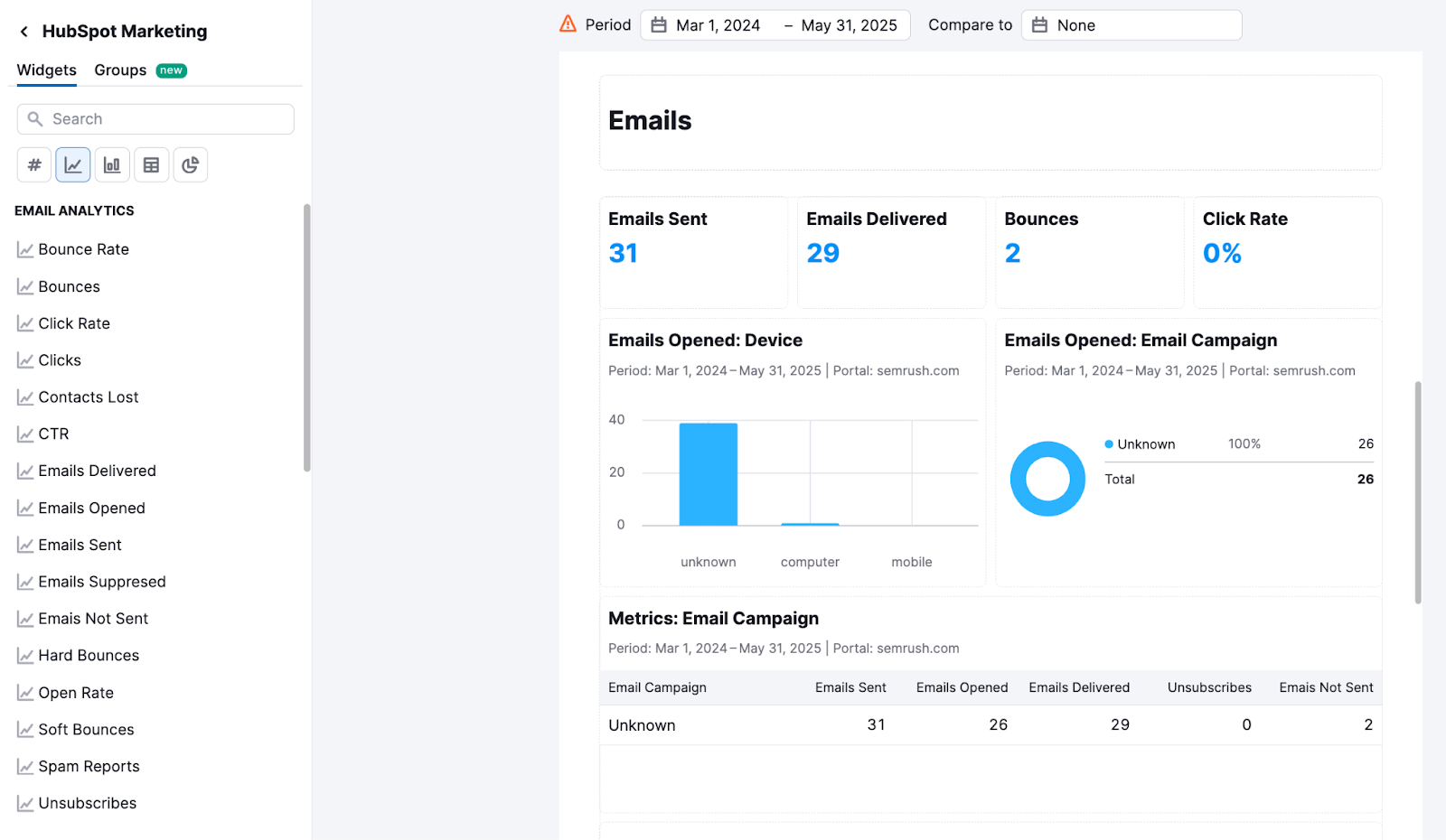
Task: Click the Spam Reports widget entry
Action: pyautogui.click(x=89, y=765)
